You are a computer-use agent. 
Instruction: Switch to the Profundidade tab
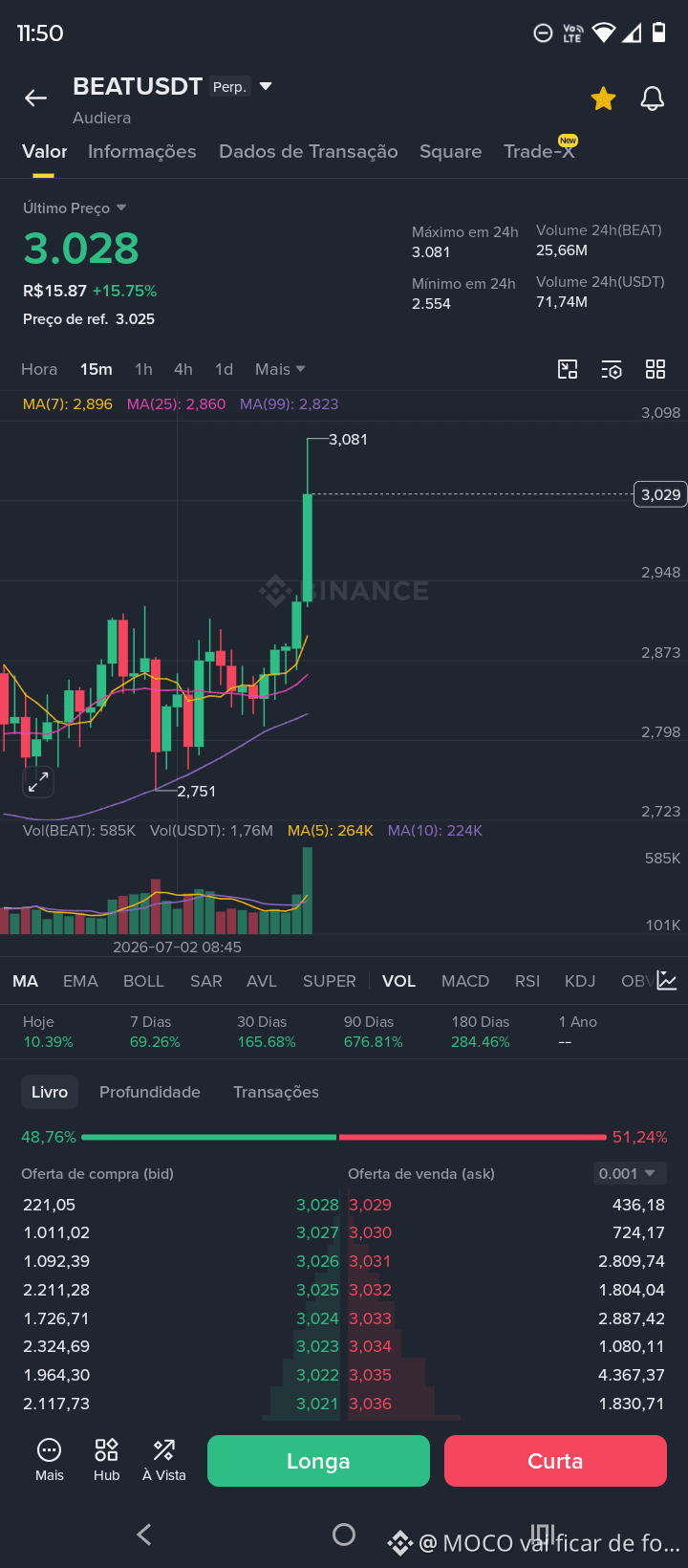click(150, 1092)
